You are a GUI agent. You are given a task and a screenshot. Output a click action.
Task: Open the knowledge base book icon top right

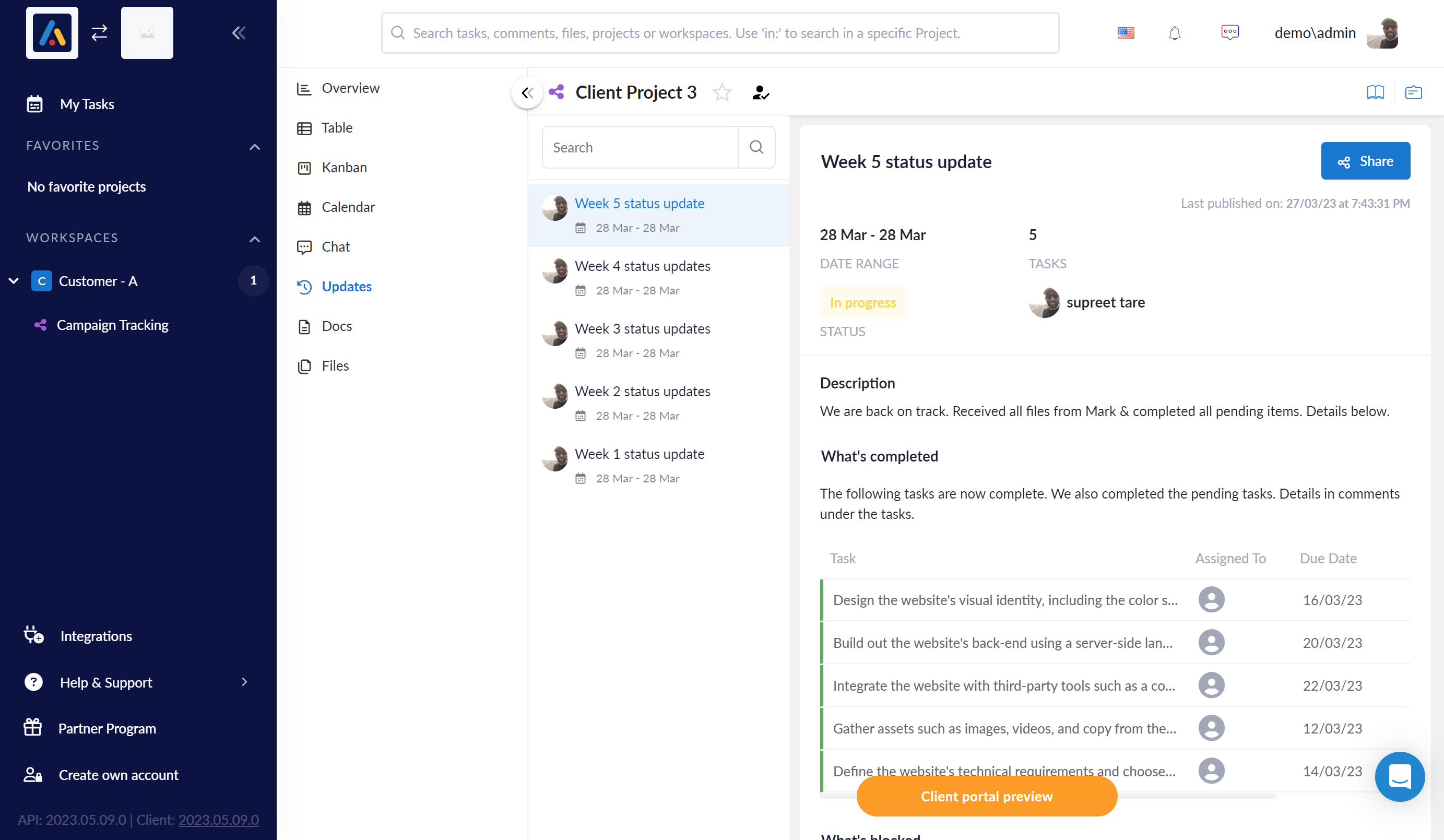click(1376, 92)
